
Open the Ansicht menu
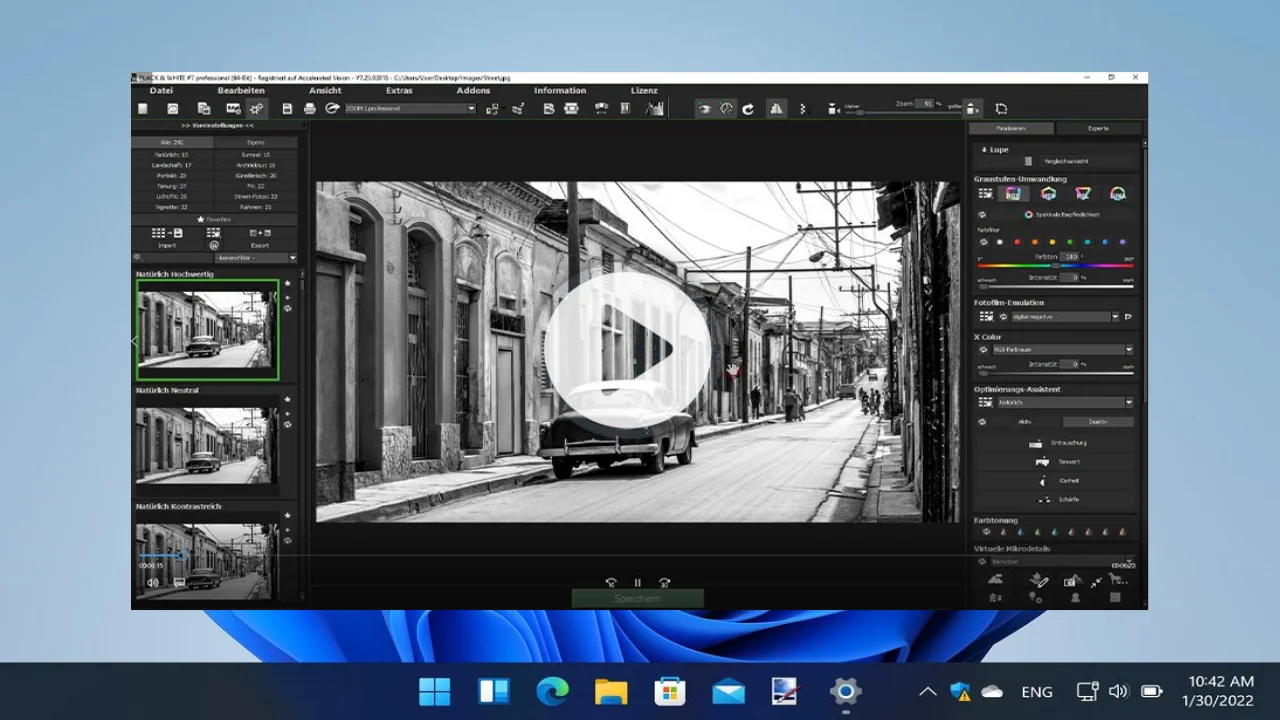(x=325, y=91)
